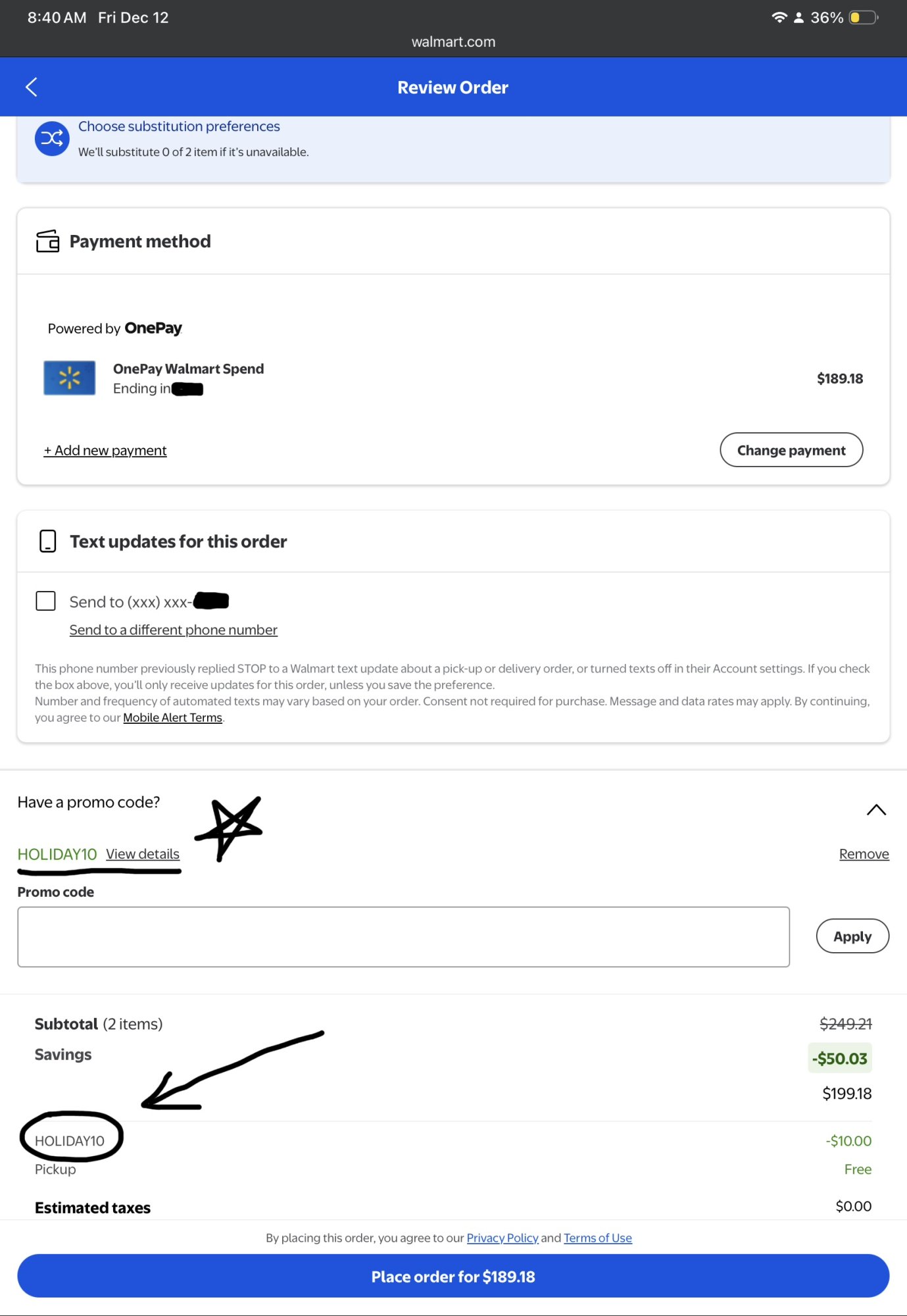Focus the Promo code text field

pyautogui.click(x=403, y=937)
